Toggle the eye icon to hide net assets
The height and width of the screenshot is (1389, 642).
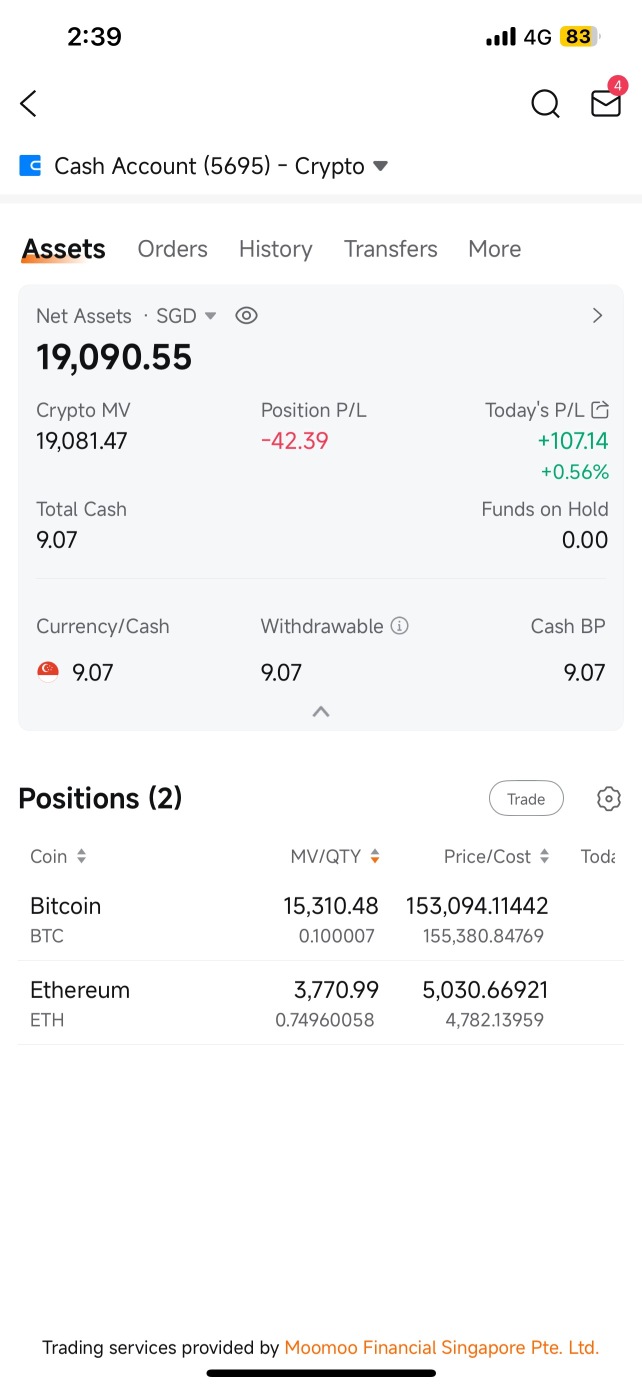click(x=246, y=316)
